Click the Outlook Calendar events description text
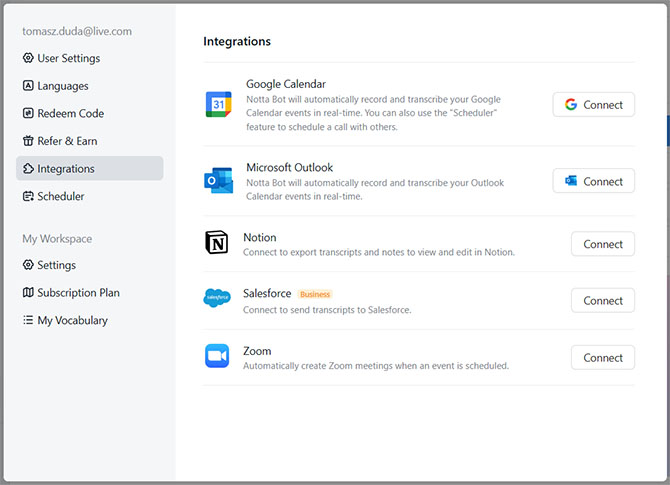Screen dimensions: 670x485 375,189
